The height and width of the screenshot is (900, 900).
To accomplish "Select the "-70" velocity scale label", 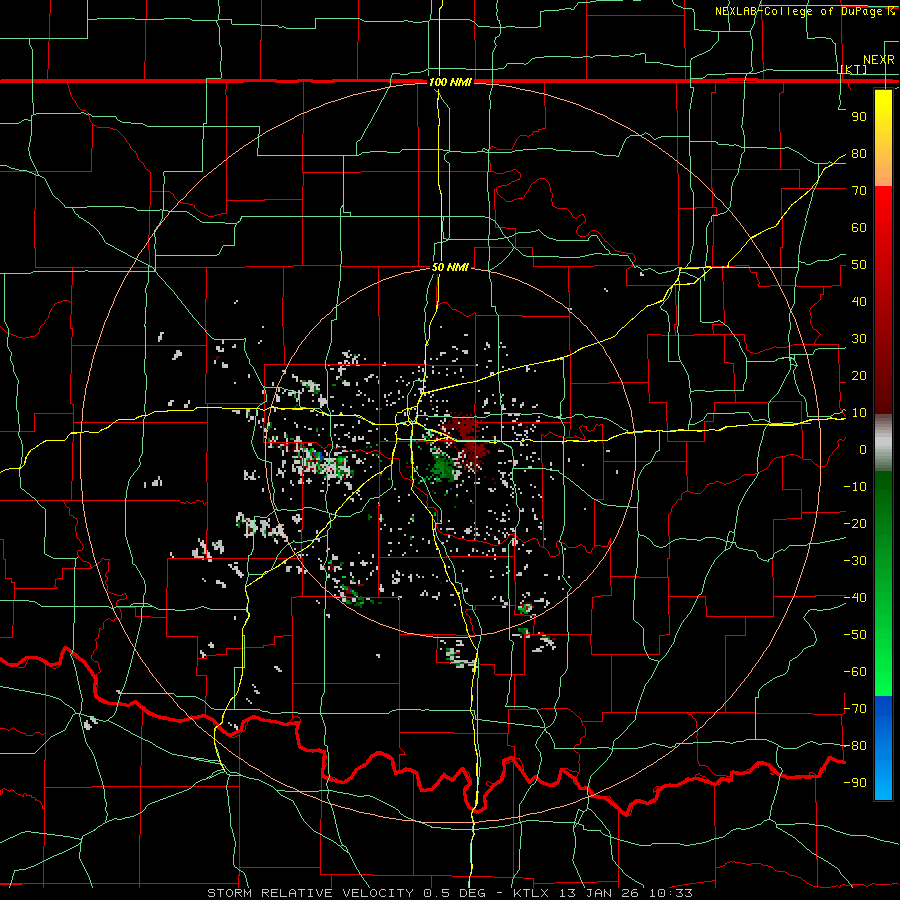I will pos(855,709).
